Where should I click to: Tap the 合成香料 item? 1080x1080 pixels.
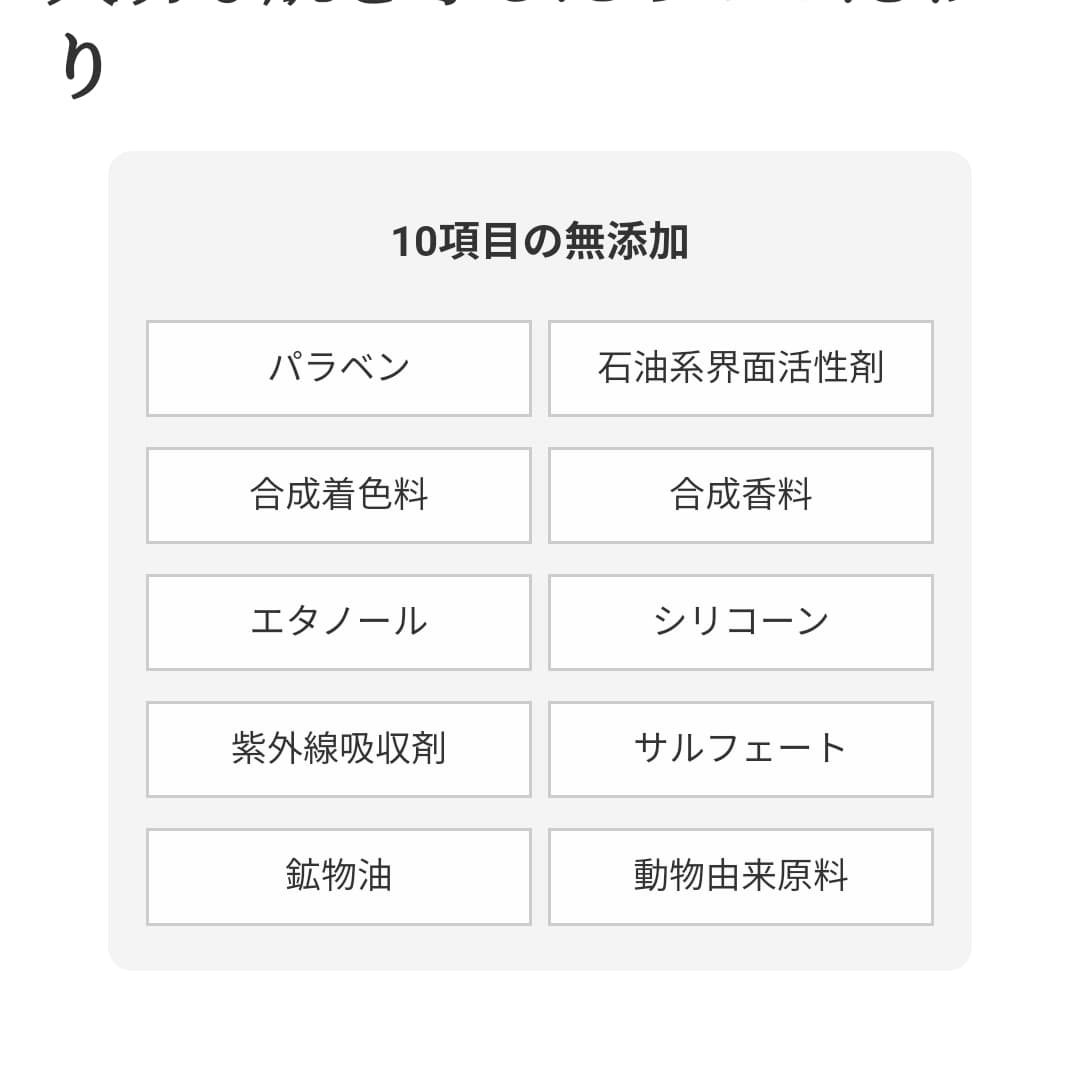[740, 495]
